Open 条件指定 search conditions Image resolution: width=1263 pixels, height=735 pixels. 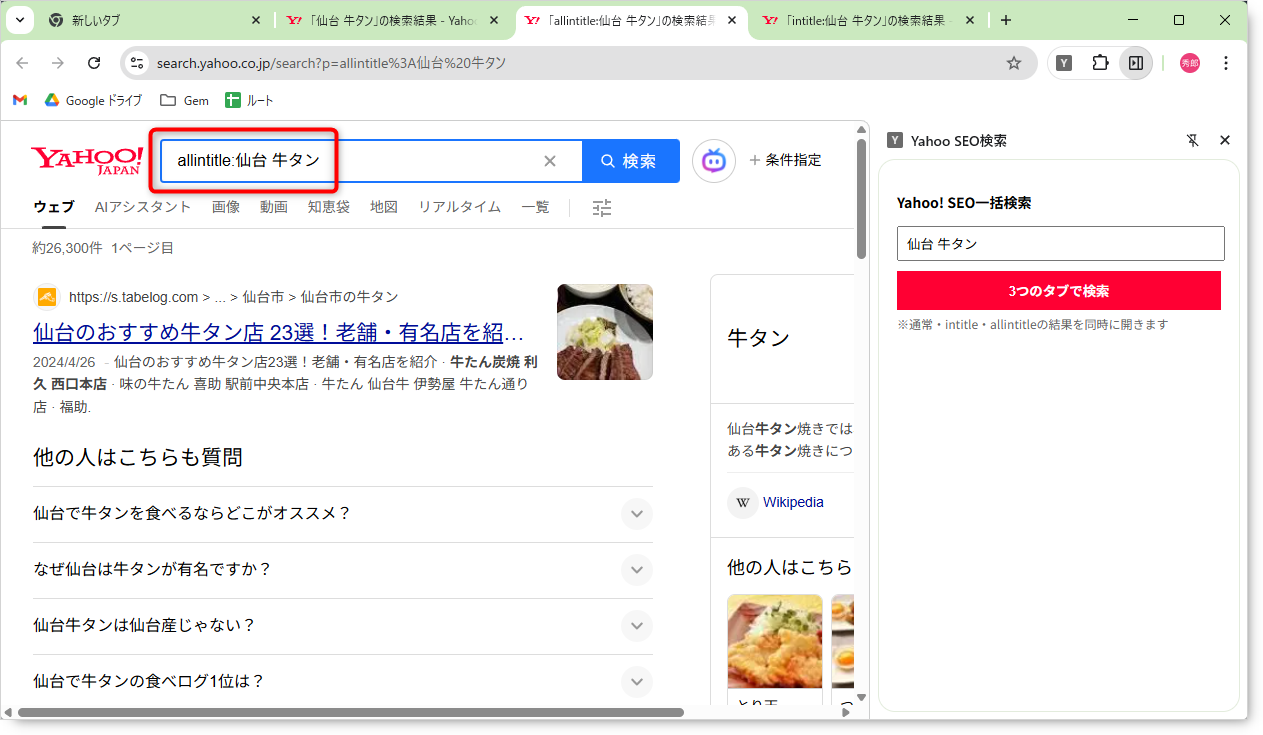(x=785, y=160)
